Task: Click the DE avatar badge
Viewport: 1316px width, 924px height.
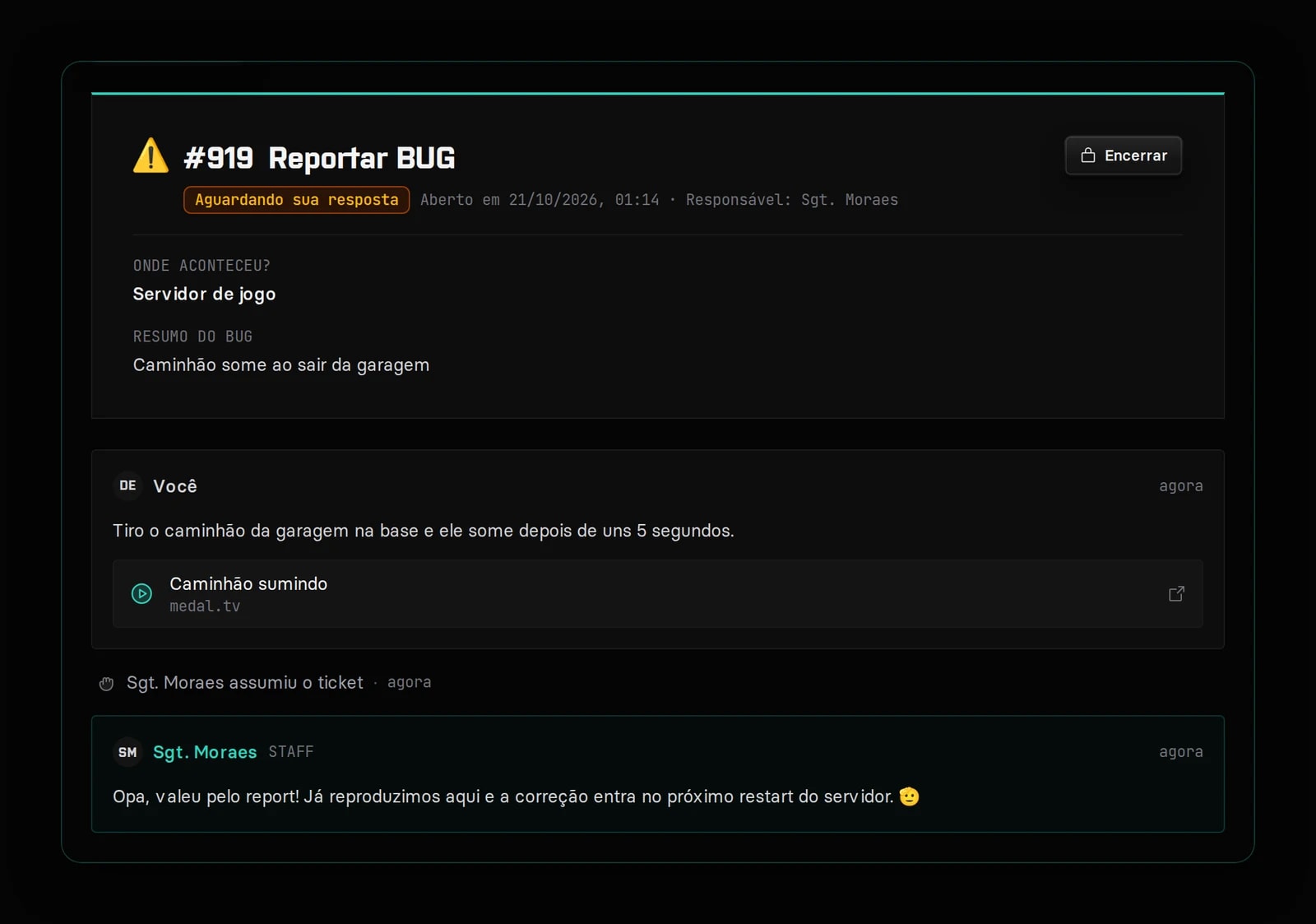Action: coord(127,485)
